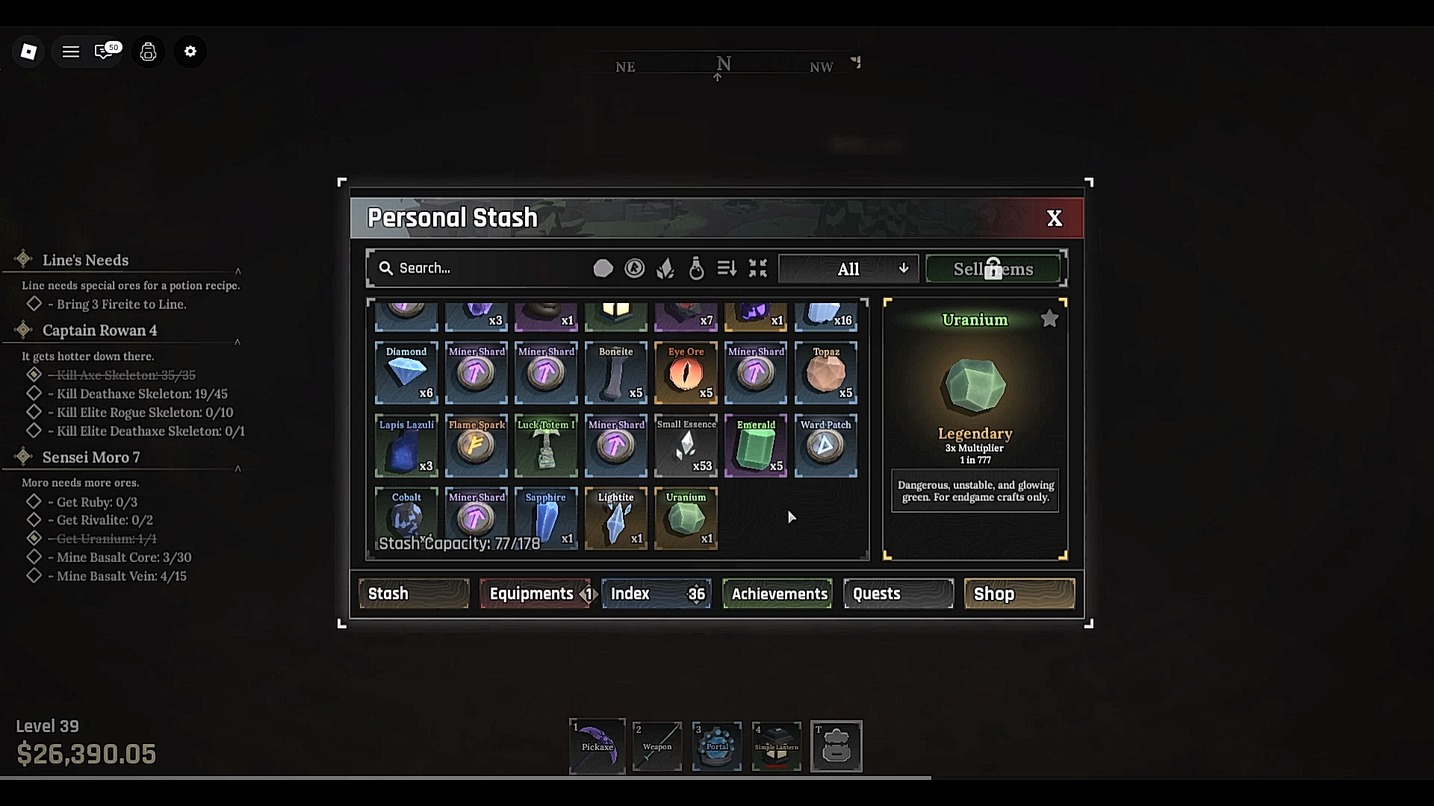Open the All category dropdown
Viewport: 1434px width, 806px height.
pos(848,268)
